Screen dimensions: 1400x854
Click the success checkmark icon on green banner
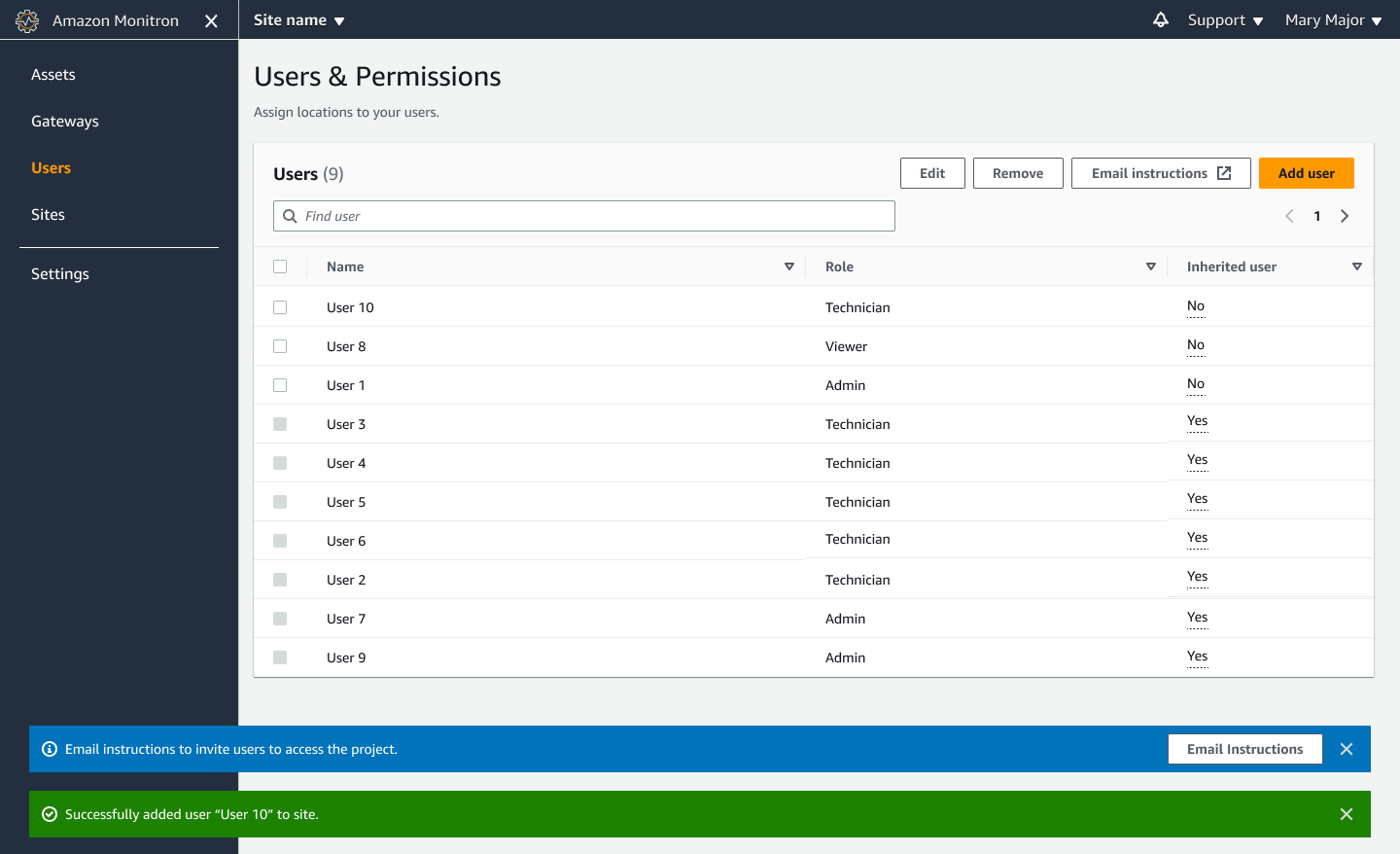tap(50, 814)
